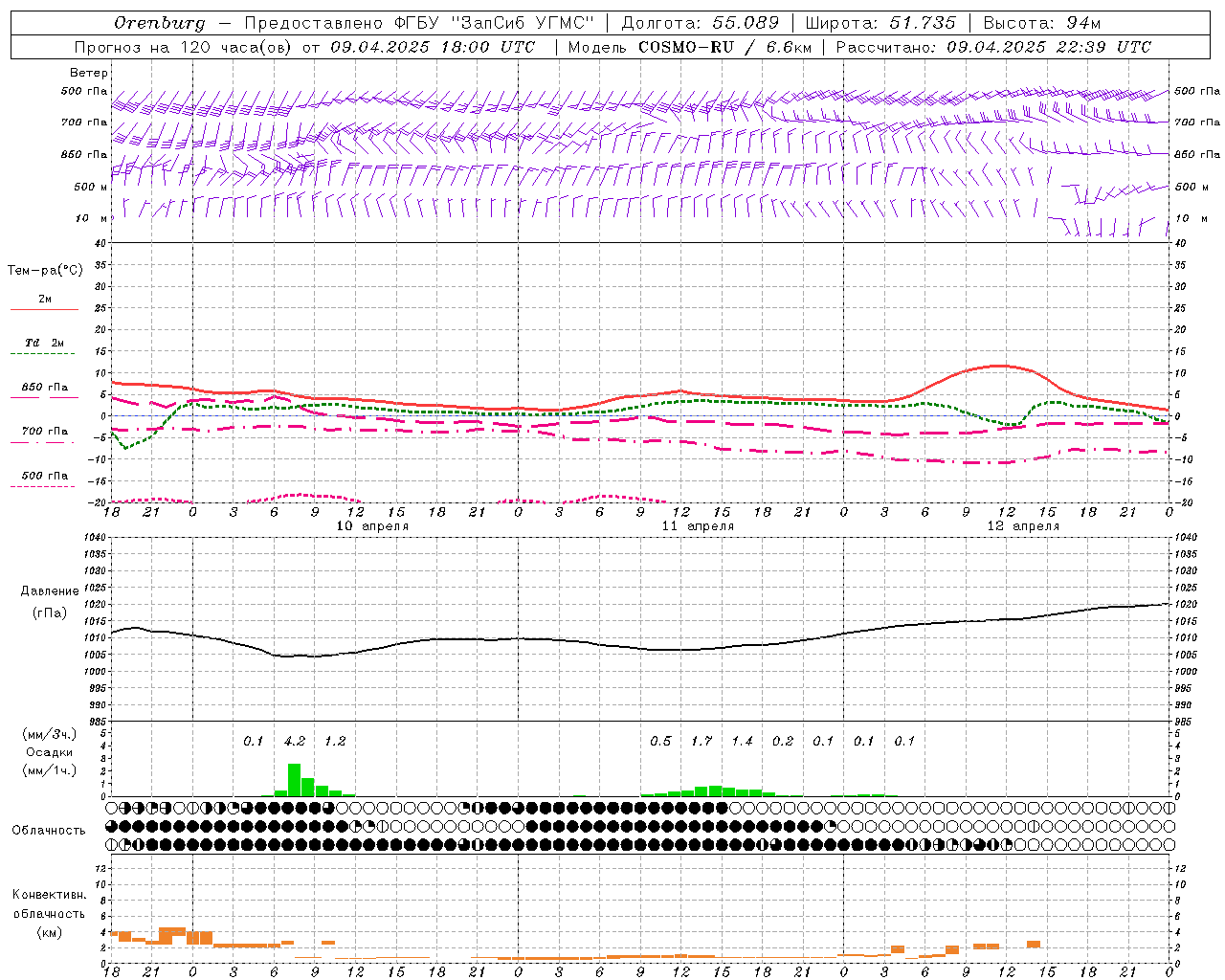Click the 'Td 2м' dew point legend entry
Viewport: 1225px width, 980px height.
tap(45, 343)
